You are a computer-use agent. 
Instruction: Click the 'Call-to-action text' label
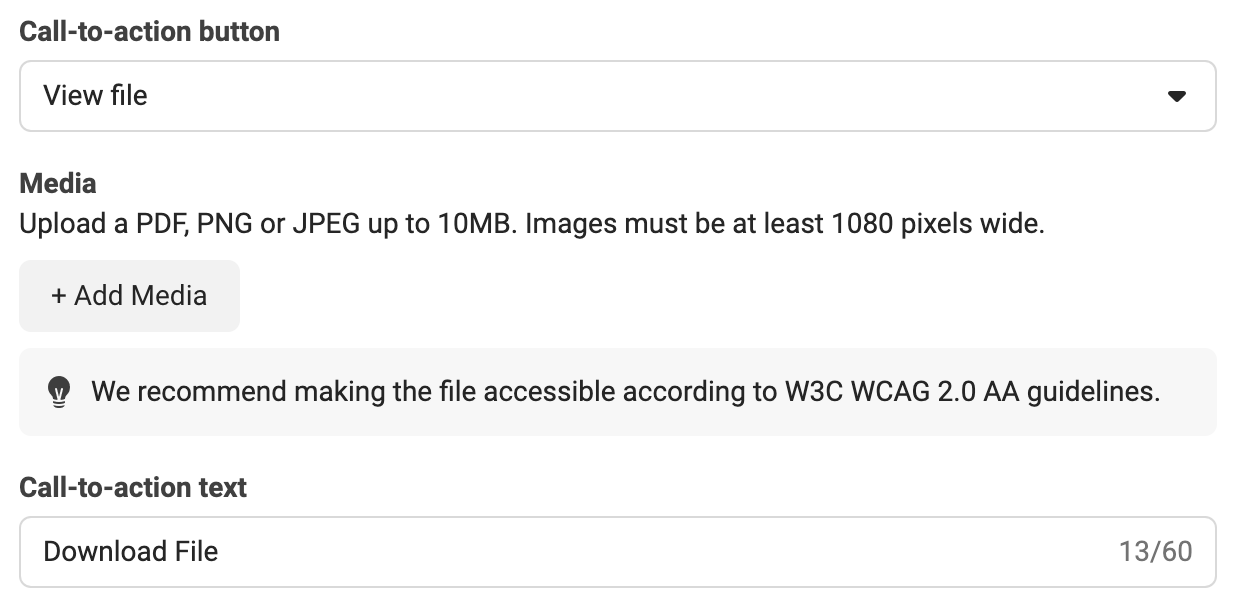[133, 488]
